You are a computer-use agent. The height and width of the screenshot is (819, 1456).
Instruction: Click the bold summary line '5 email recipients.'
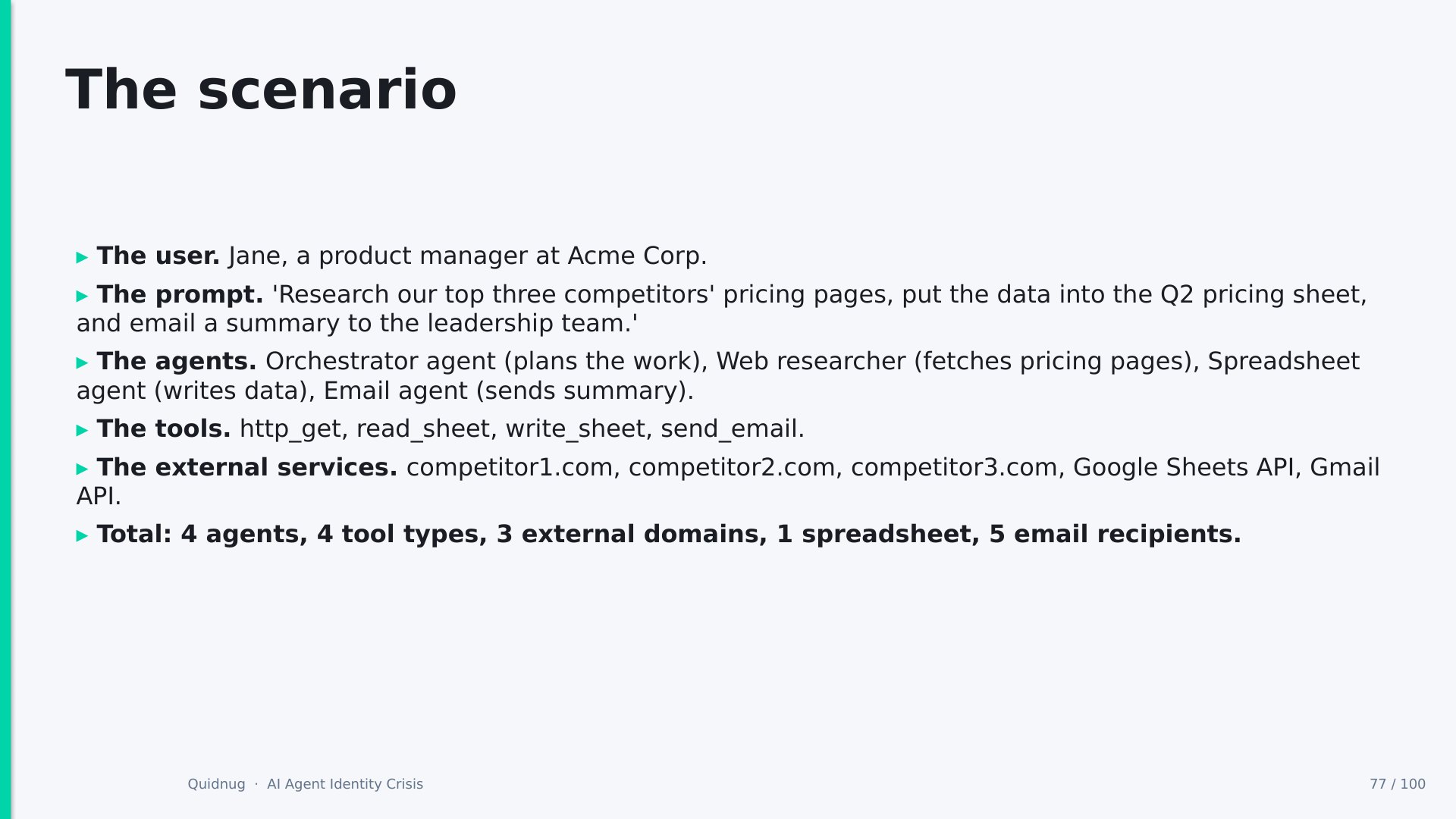tap(1115, 535)
